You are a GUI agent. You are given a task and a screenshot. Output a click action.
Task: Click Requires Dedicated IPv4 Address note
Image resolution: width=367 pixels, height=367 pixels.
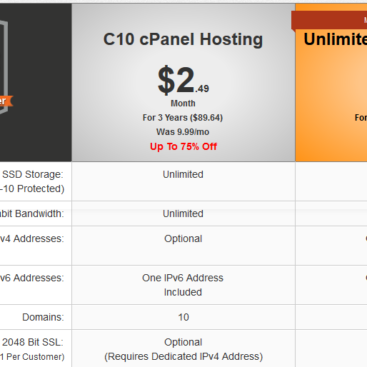pos(184,357)
